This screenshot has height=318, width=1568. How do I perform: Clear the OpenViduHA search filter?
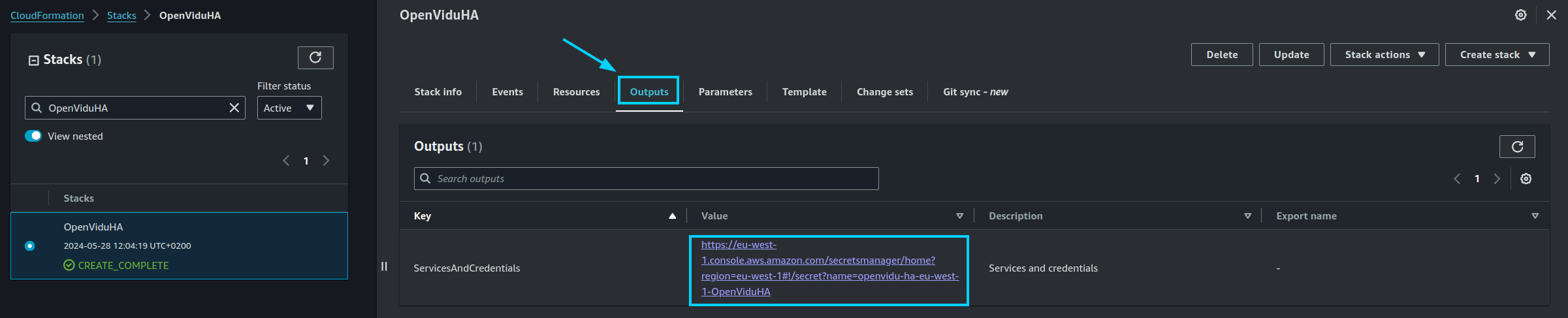pos(234,108)
